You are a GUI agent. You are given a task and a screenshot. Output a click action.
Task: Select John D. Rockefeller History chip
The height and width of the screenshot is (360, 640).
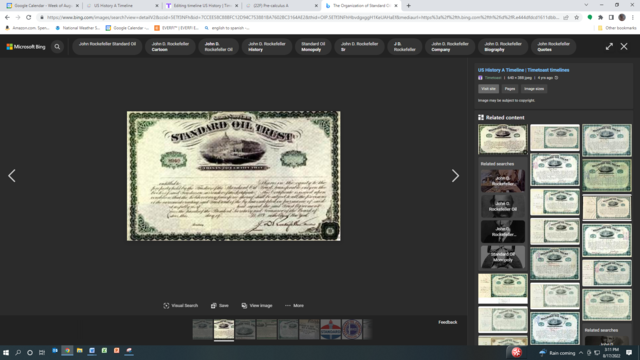click(x=267, y=47)
